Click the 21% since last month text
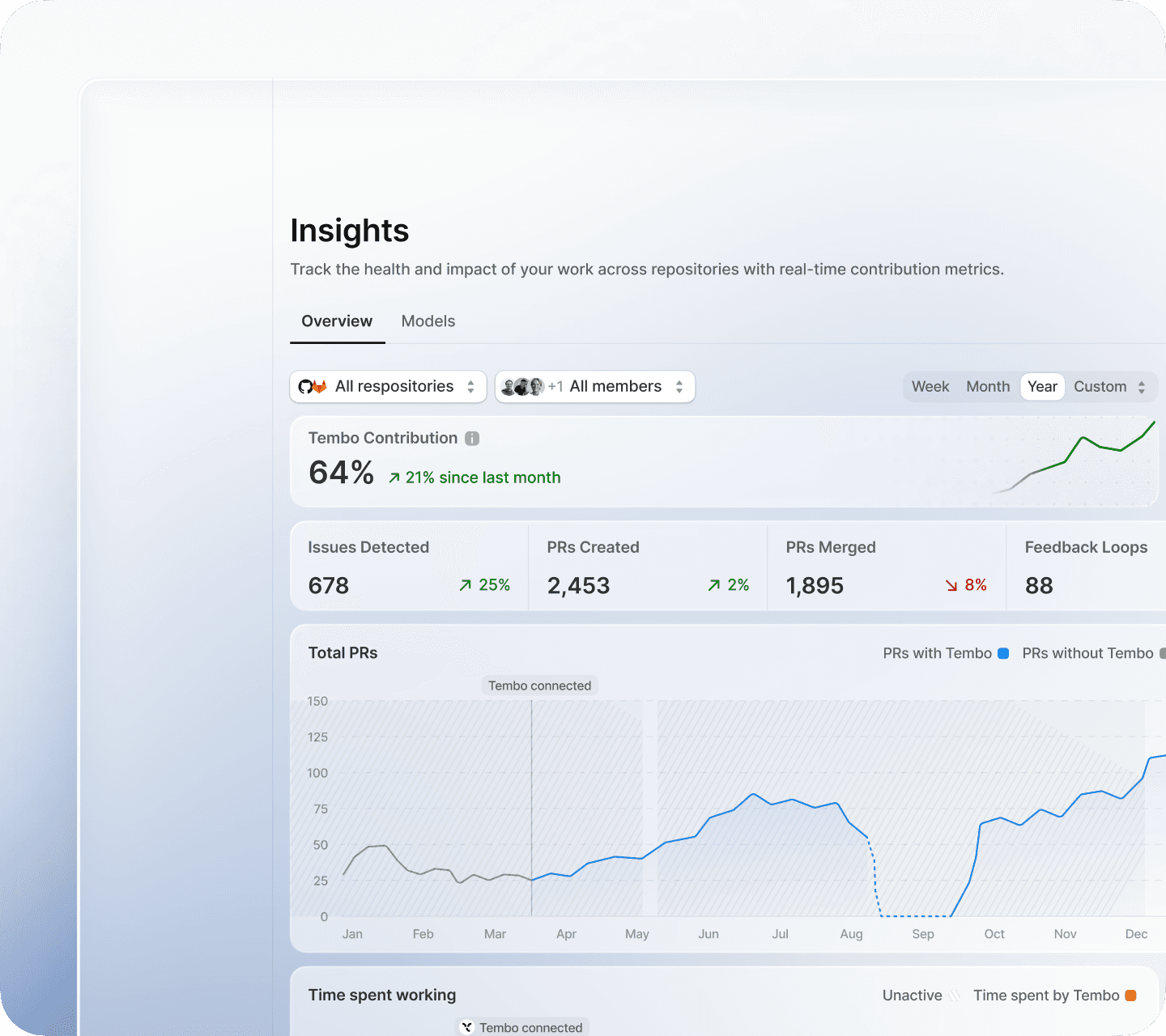1166x1036 pixels. (x=483, y=478)
